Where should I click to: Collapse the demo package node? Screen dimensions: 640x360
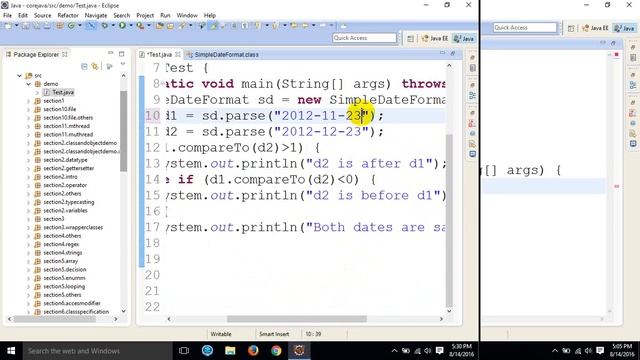point(28,84)
